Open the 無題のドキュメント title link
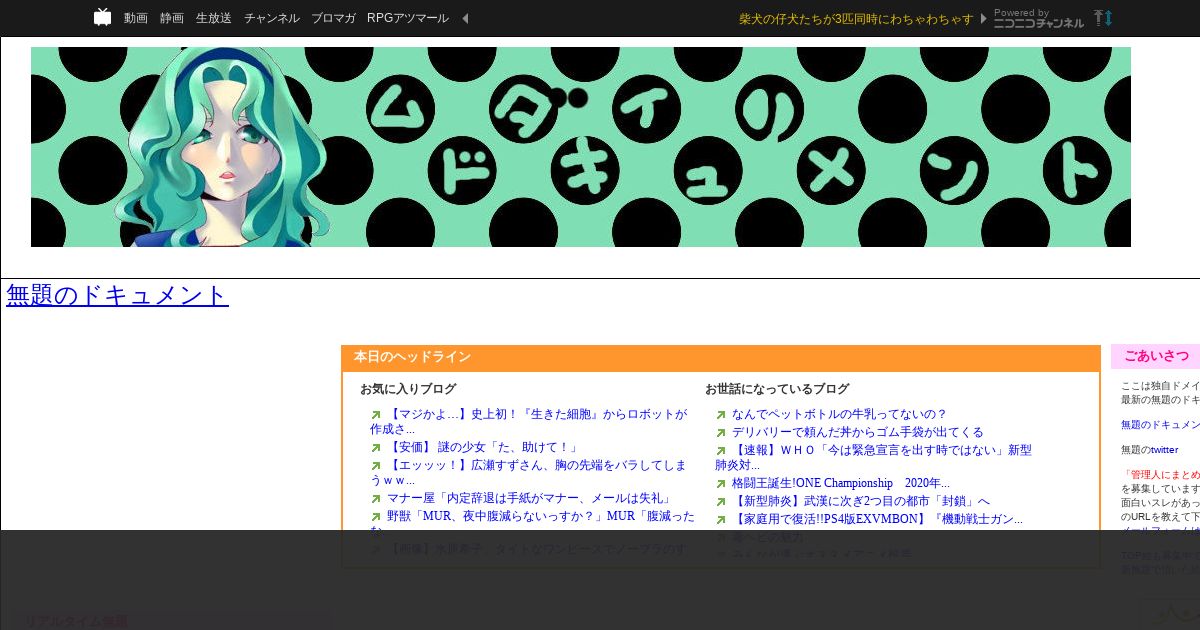This screenshot has height=630, width=1200. point(118,295)
